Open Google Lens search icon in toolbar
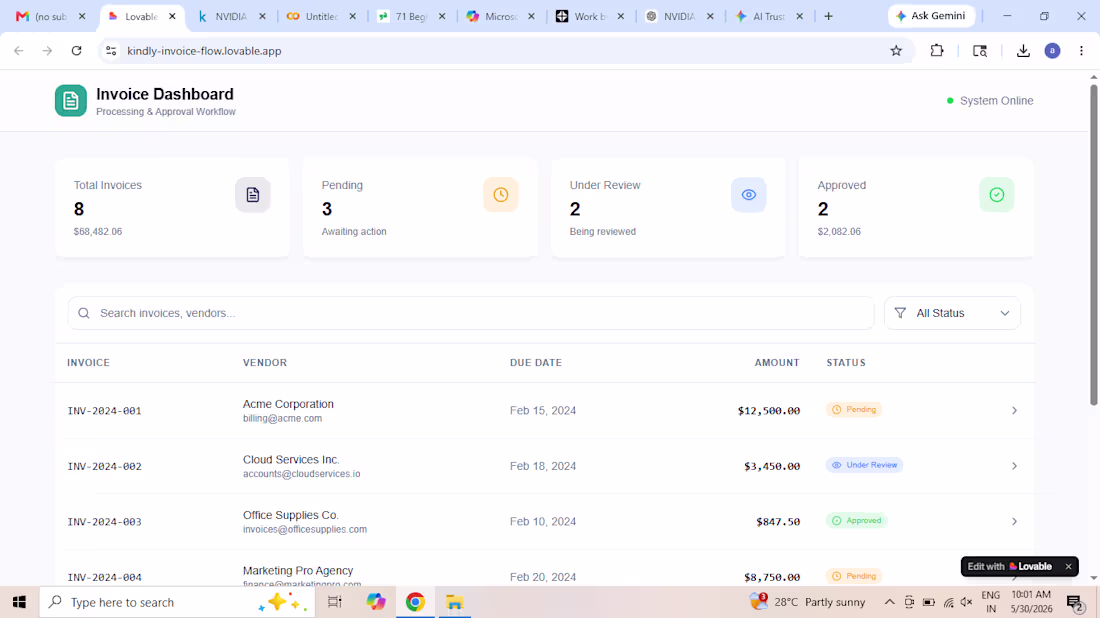This screenshot has height=618, width=1100. pyautogui.click(x=980, y=51)
